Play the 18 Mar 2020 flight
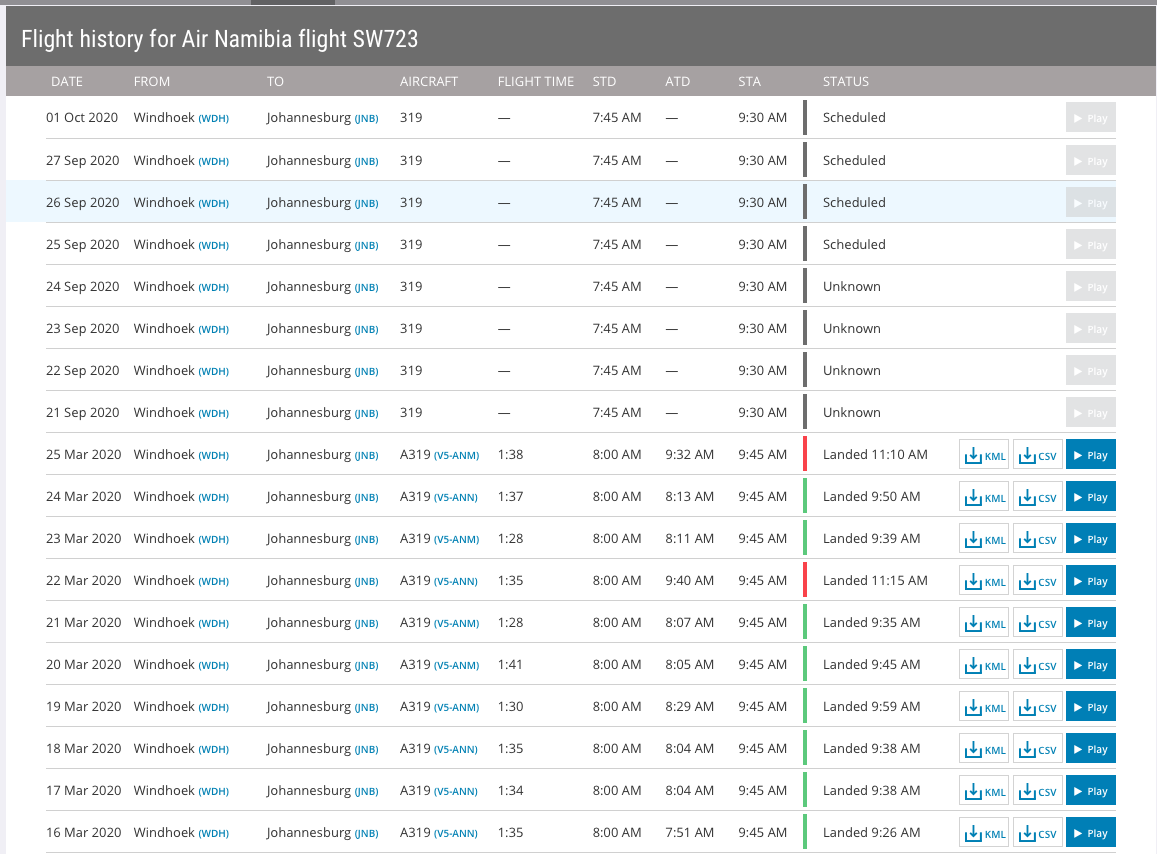The height and width of the screenshot is (854, 1157). coord(1091,749)
